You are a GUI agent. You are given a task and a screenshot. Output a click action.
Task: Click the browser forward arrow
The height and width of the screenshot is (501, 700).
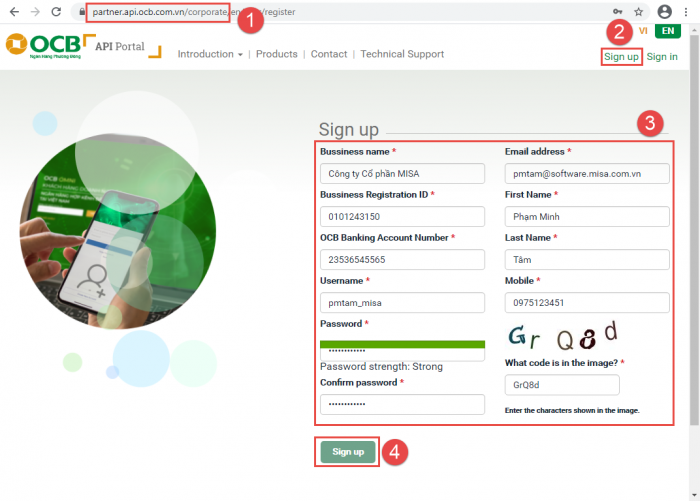(x=36, y=12)
